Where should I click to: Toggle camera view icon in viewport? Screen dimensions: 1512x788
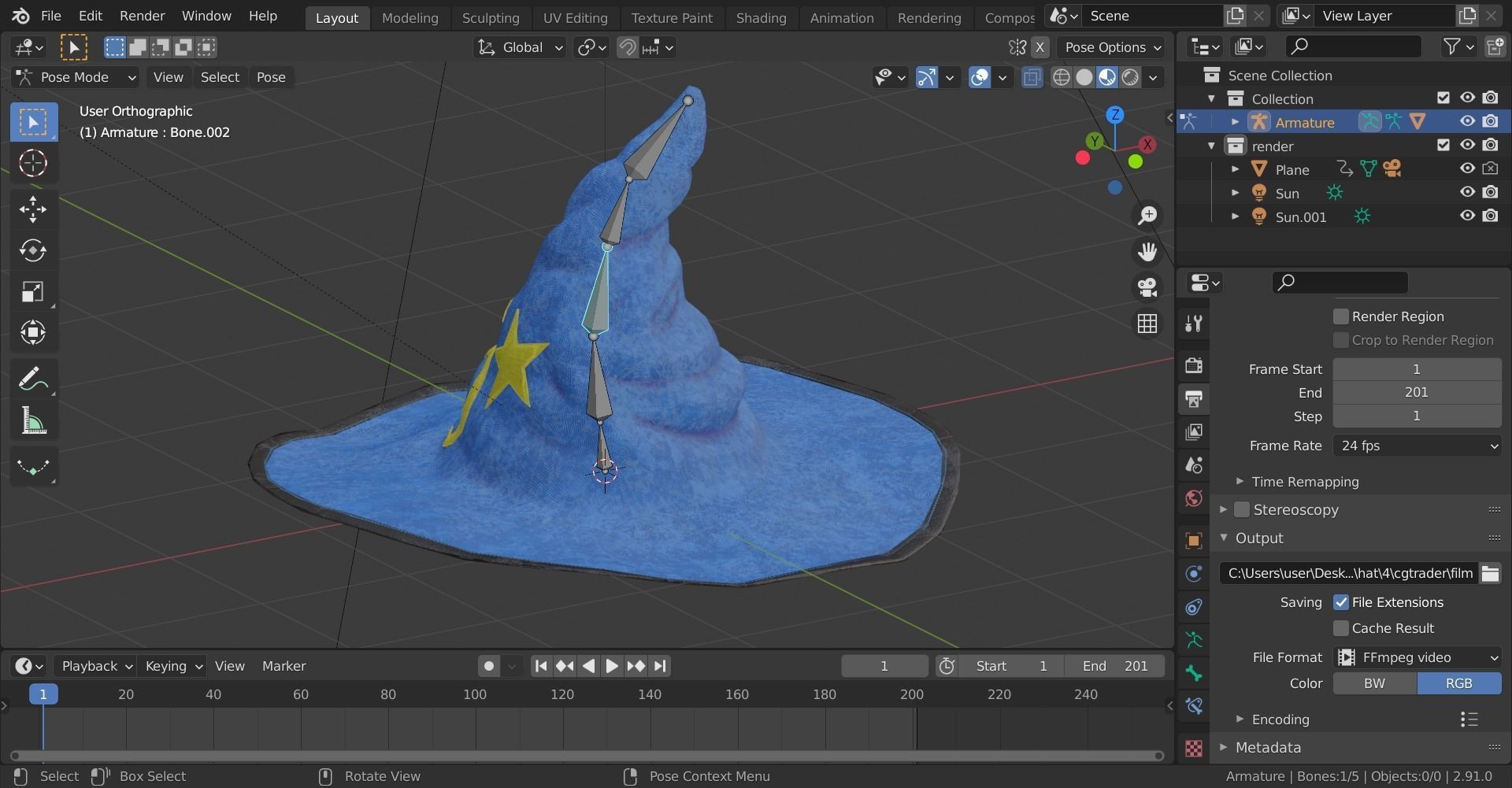(x=1147, y=287)
